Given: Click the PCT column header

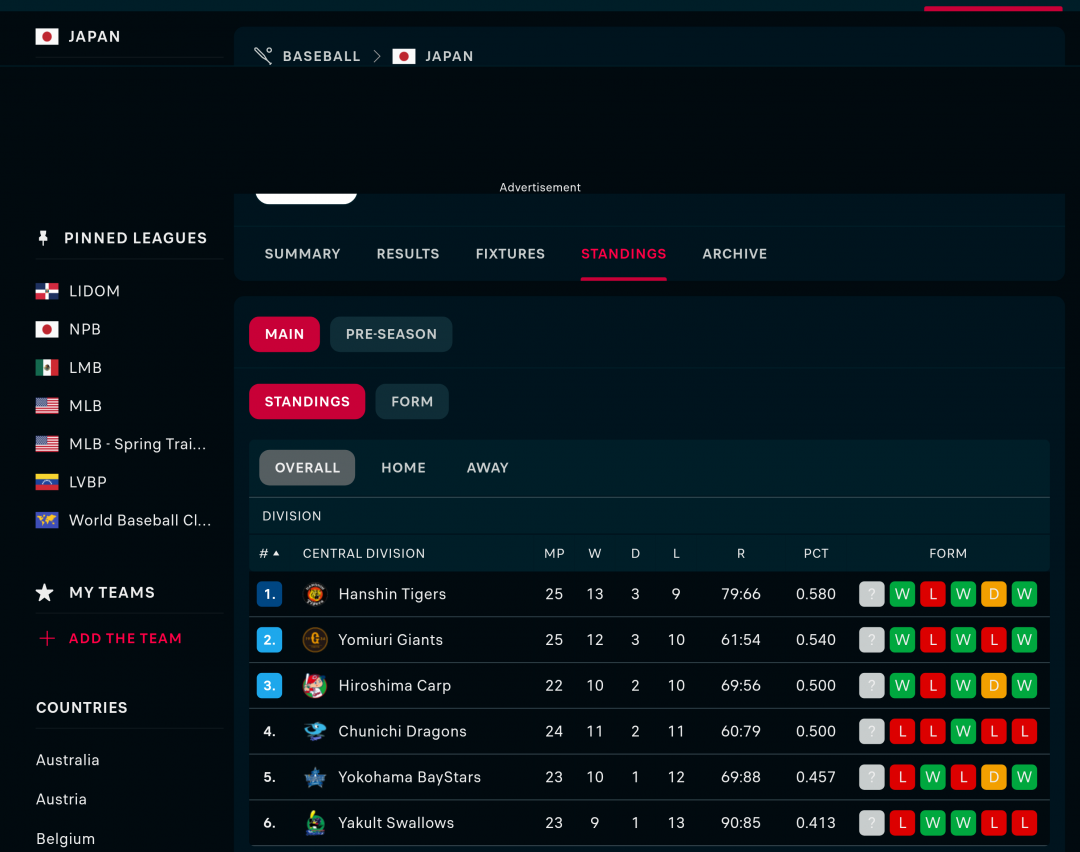Looking at the screenshot, I should pyautogui.click(x=816, y=553).
